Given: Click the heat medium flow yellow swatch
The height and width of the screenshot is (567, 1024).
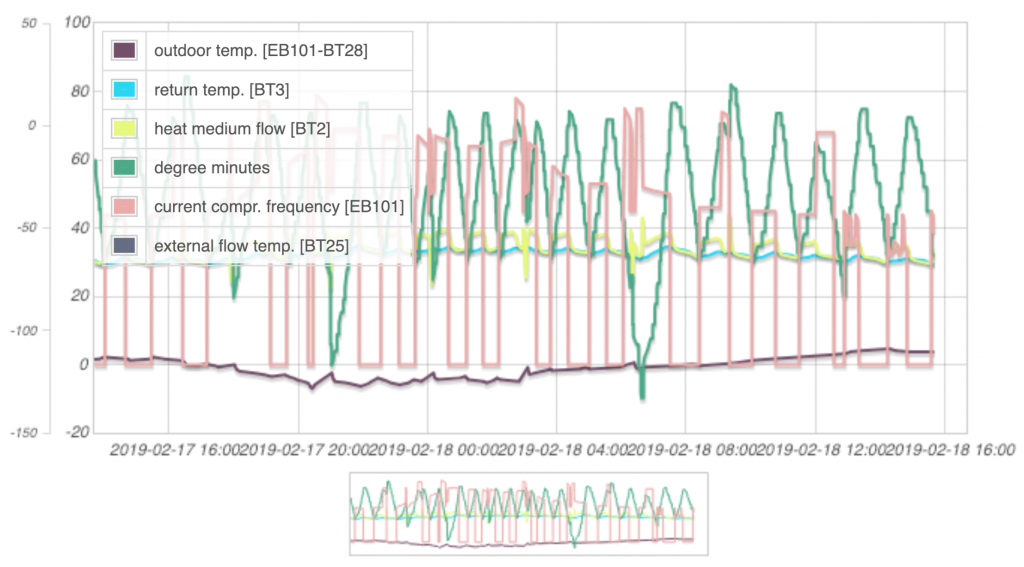Looking at the screenshot, I should (x=125, y=129).
